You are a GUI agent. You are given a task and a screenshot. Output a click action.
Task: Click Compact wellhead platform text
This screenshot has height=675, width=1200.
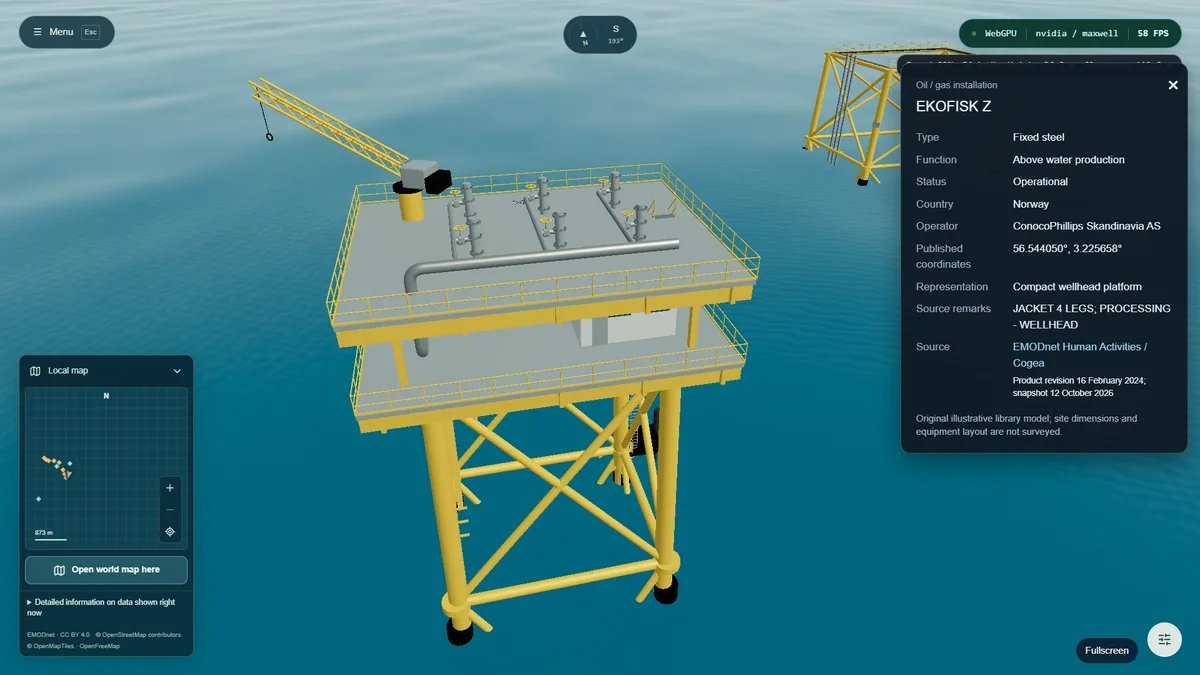1077,286
